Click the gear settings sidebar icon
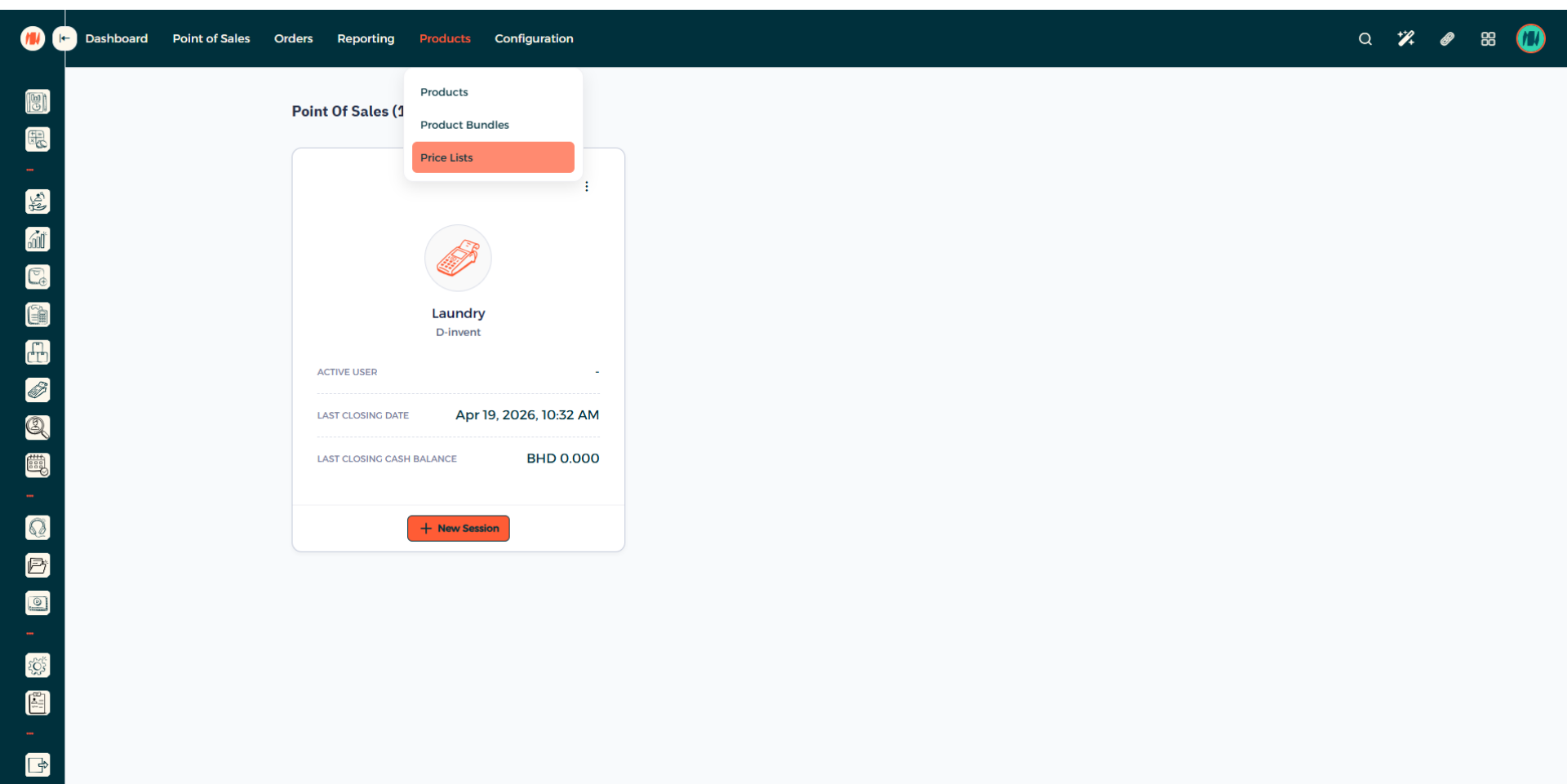The width and height of the screenshot is (1567, 784). coord(38,666)
